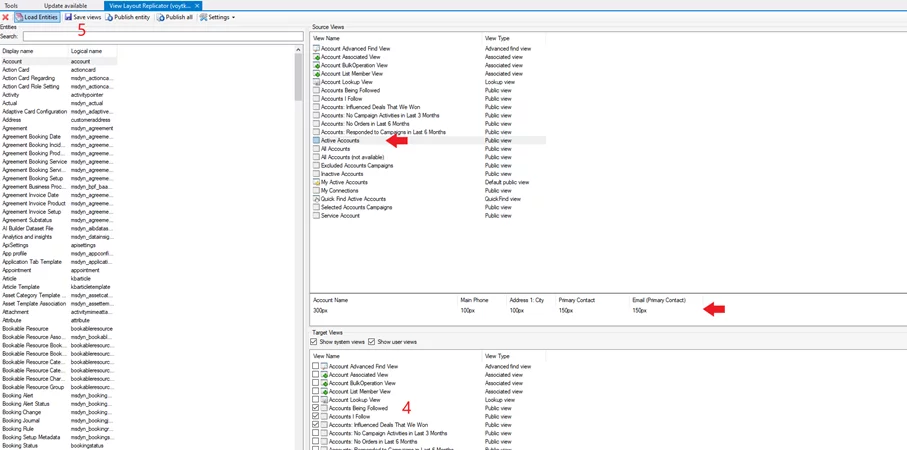The width and height of the screenshot is (907, 450).
Task: Toggle the Show system views checkbox
Action: pos(314,342)
